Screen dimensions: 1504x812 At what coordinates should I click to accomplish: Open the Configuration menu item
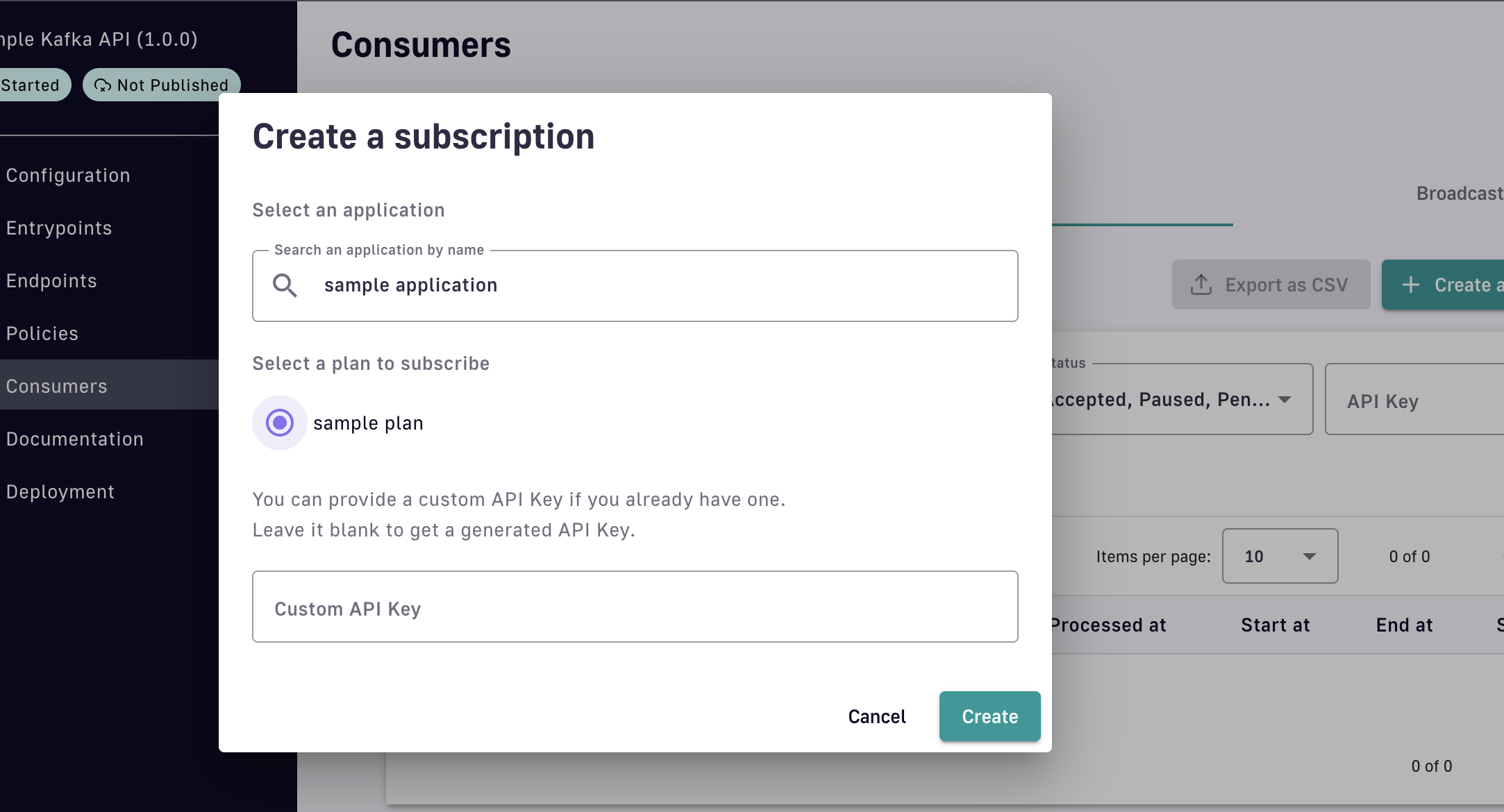click(x=68, y=176)
